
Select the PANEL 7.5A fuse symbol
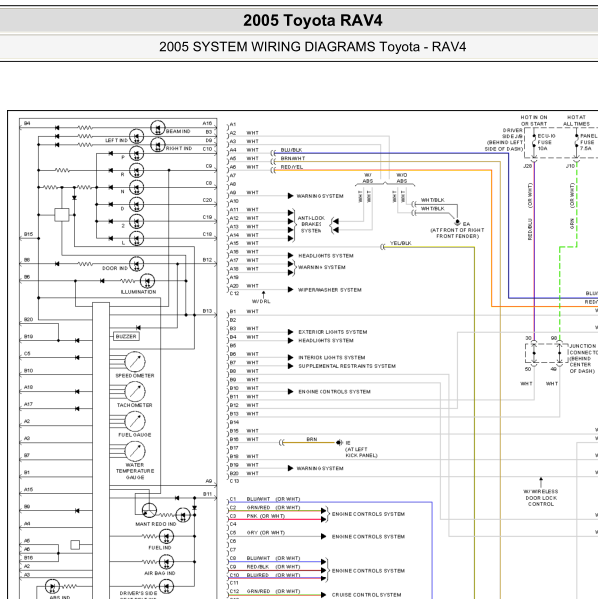pyautogui.click(x=577, y=142)
